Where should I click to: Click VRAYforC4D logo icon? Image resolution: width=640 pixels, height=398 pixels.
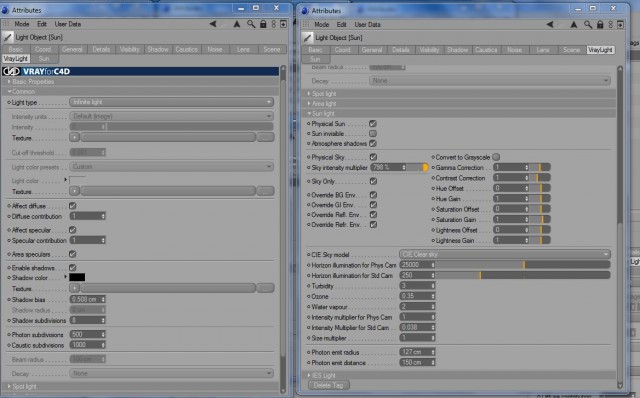(11, 71)
